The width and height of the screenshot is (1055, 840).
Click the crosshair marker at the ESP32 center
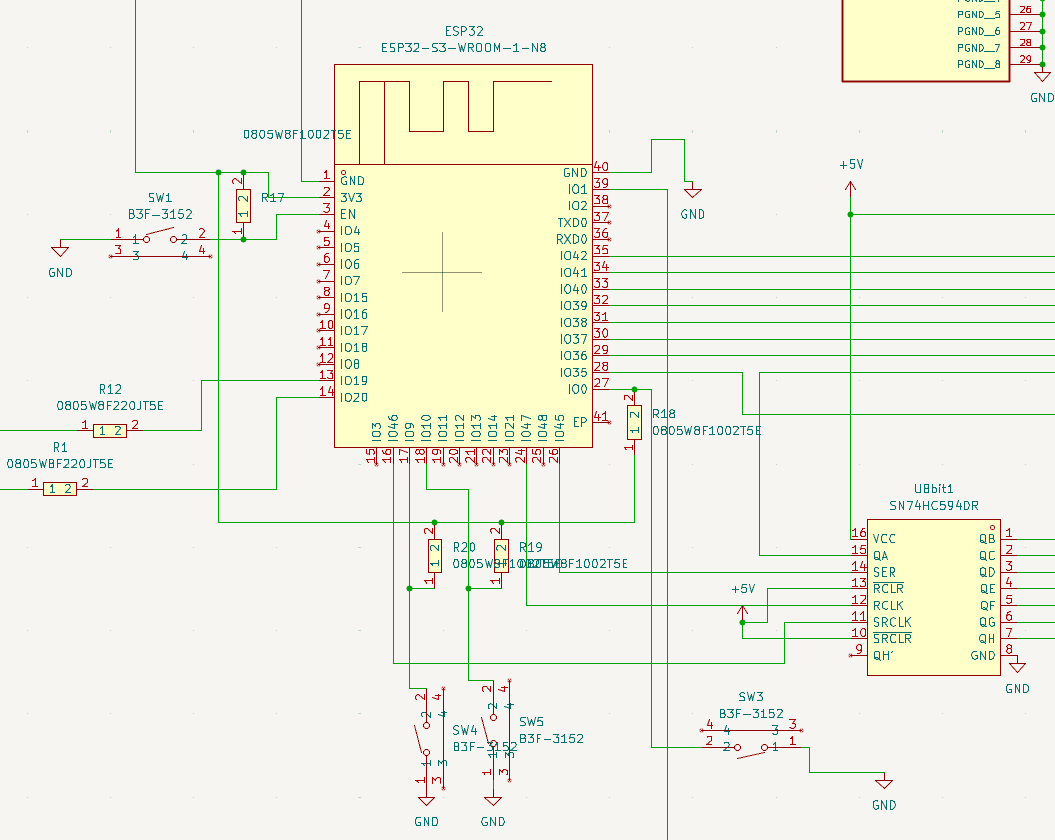442,272
